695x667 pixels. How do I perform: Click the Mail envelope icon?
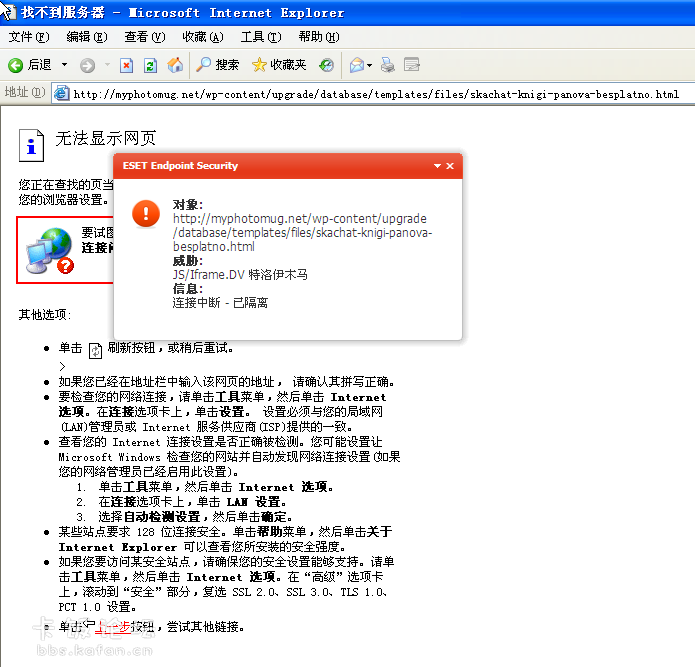pos(356,65)
